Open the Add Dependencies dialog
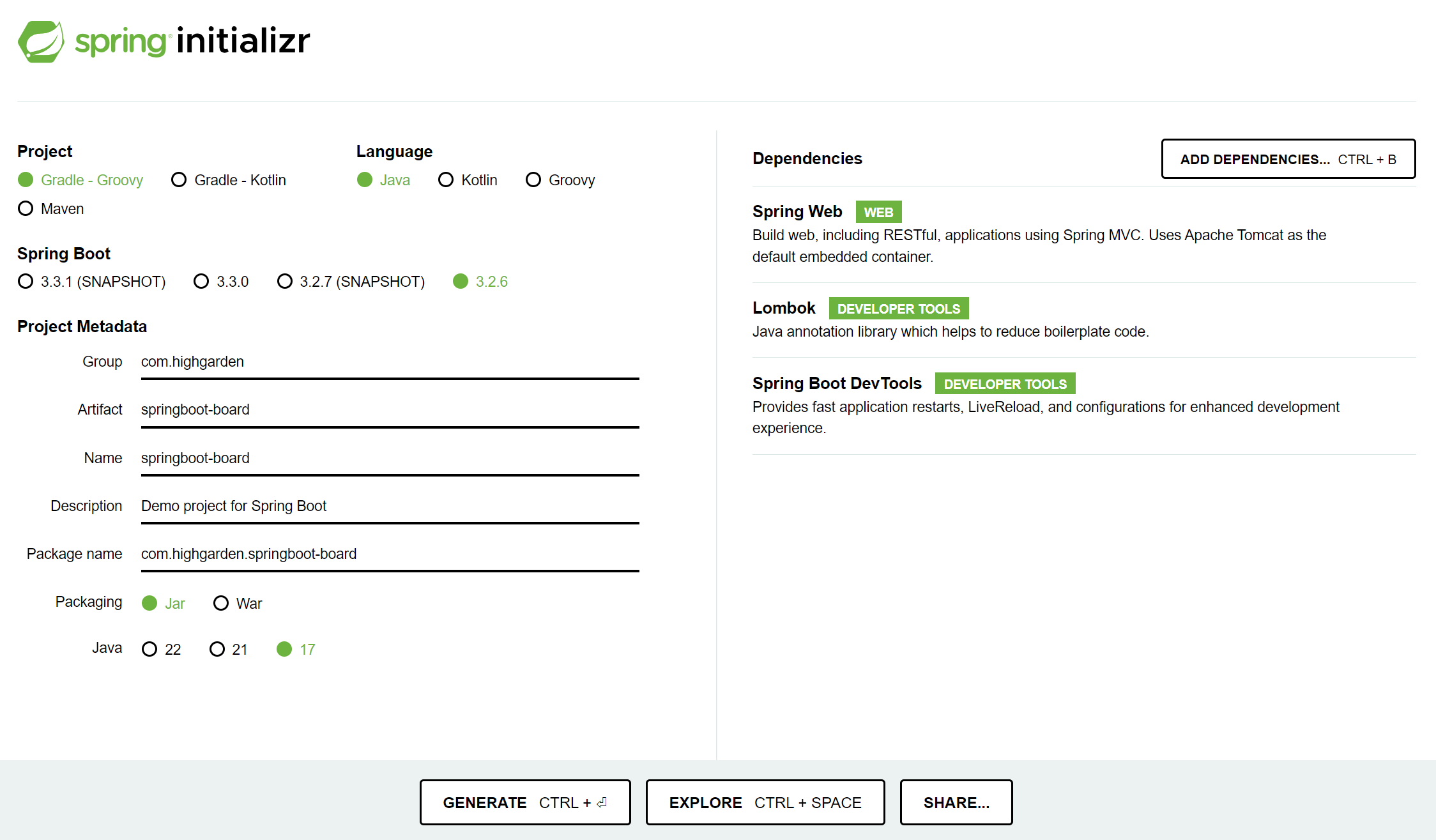Image resolution: width=1436 pixels, height=840 pixels. coord(1288,159)
